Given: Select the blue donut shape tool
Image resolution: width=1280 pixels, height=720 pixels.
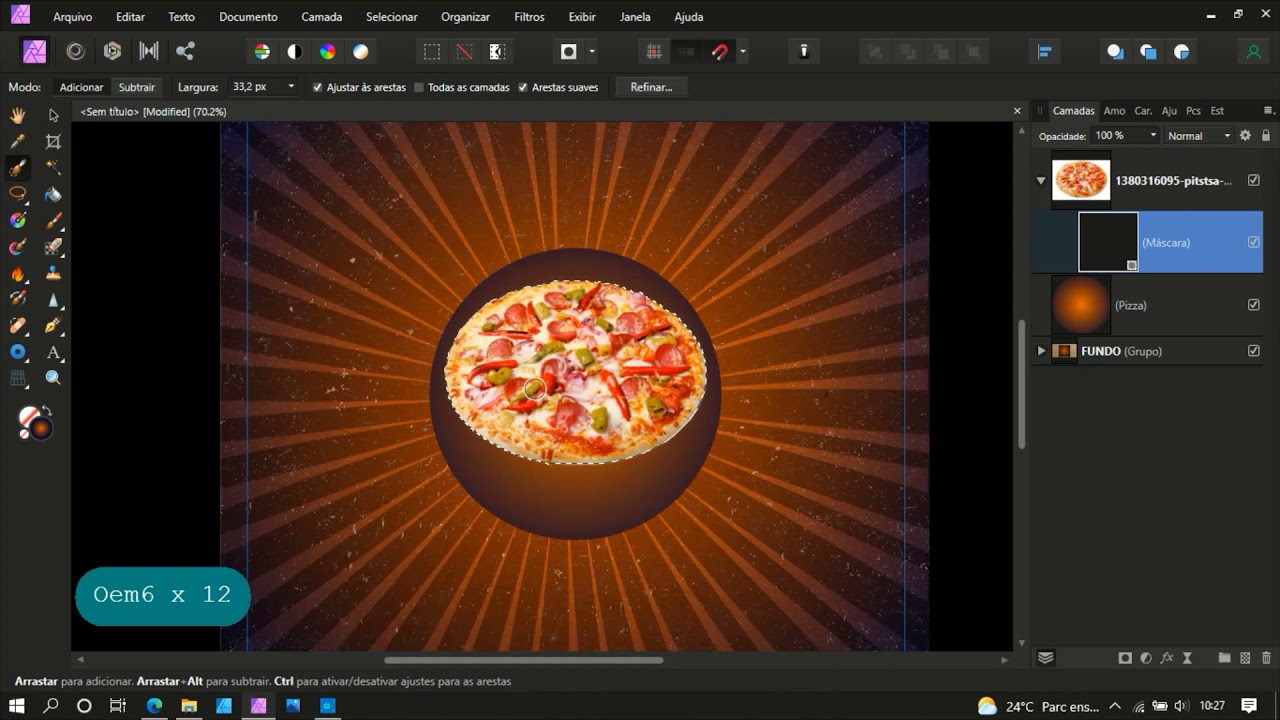Looking at the screenshot, I should [x=18, y=352].
